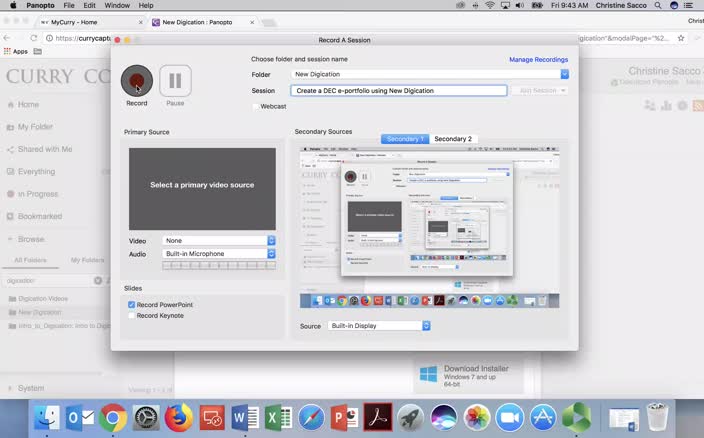
Task: Start recording with the red Record button
Action: pos(137,81)
